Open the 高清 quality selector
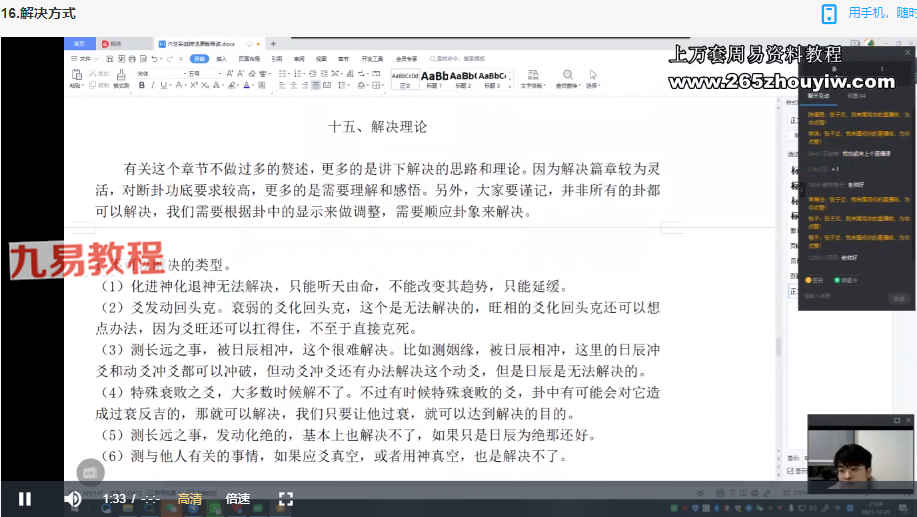 click(x=190, y=498)
